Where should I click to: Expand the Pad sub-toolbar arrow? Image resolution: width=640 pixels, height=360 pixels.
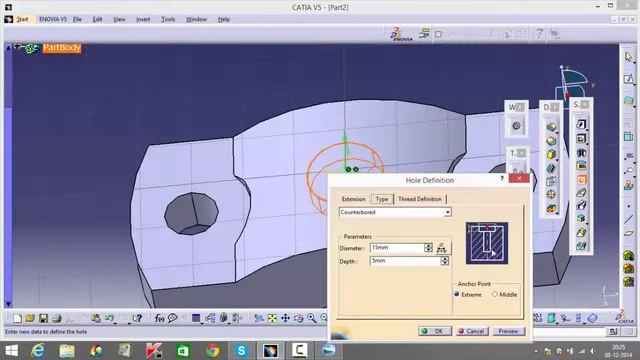587,129
